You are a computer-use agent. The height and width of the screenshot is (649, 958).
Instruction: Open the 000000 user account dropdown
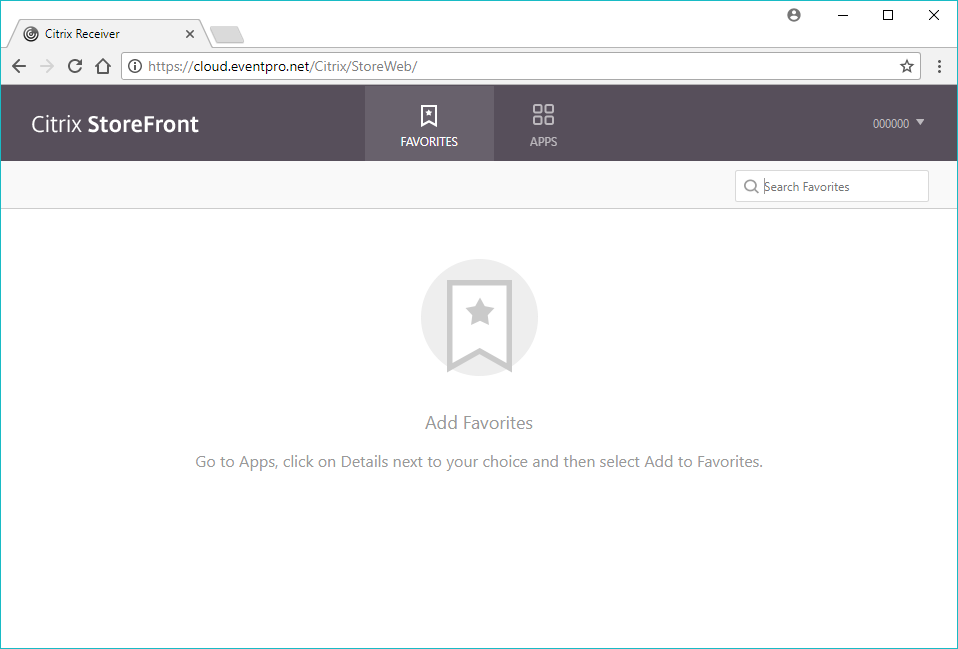[898, 123]
